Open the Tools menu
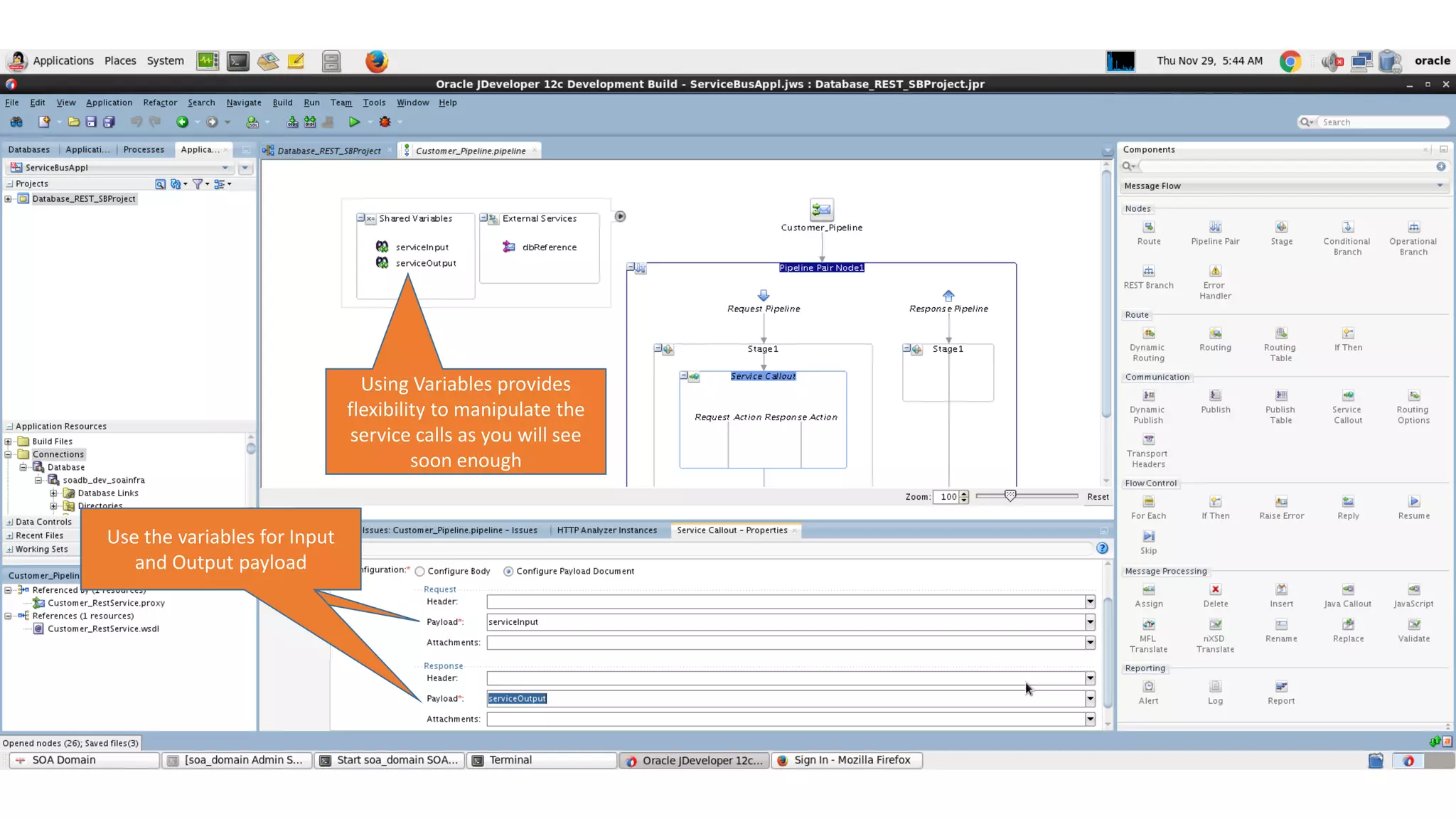1456x819 pixels. [x=374, y=102]
